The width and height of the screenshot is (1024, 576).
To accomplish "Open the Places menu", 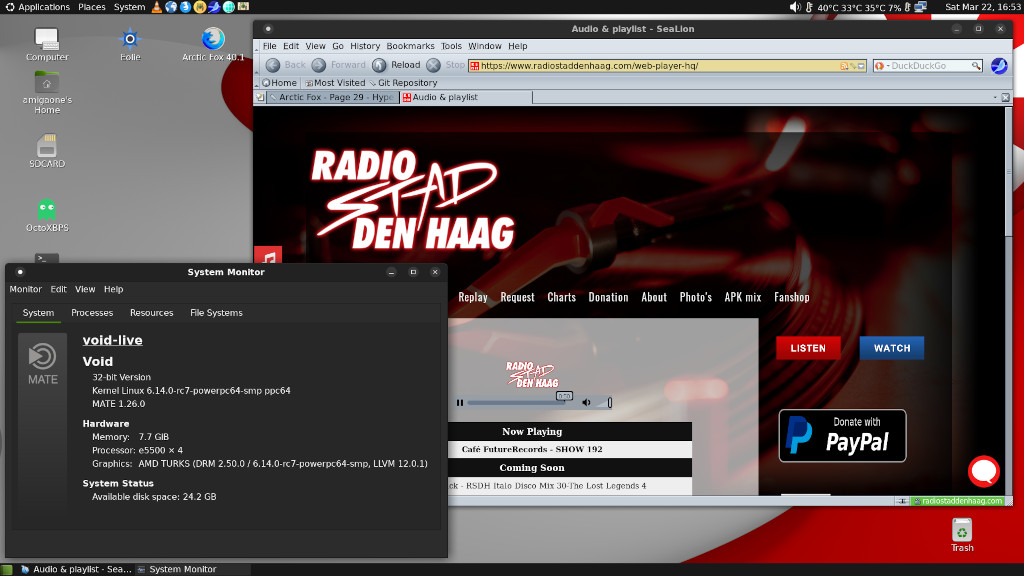I will pos(91,7).
